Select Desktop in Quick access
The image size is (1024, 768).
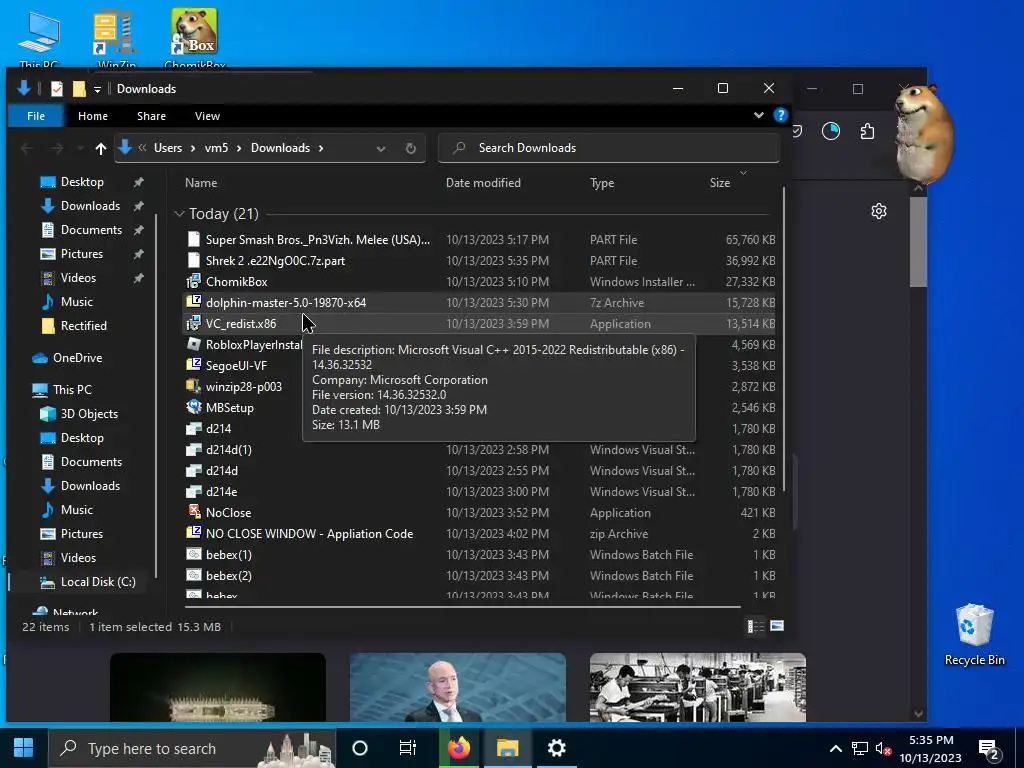point(82,182)
